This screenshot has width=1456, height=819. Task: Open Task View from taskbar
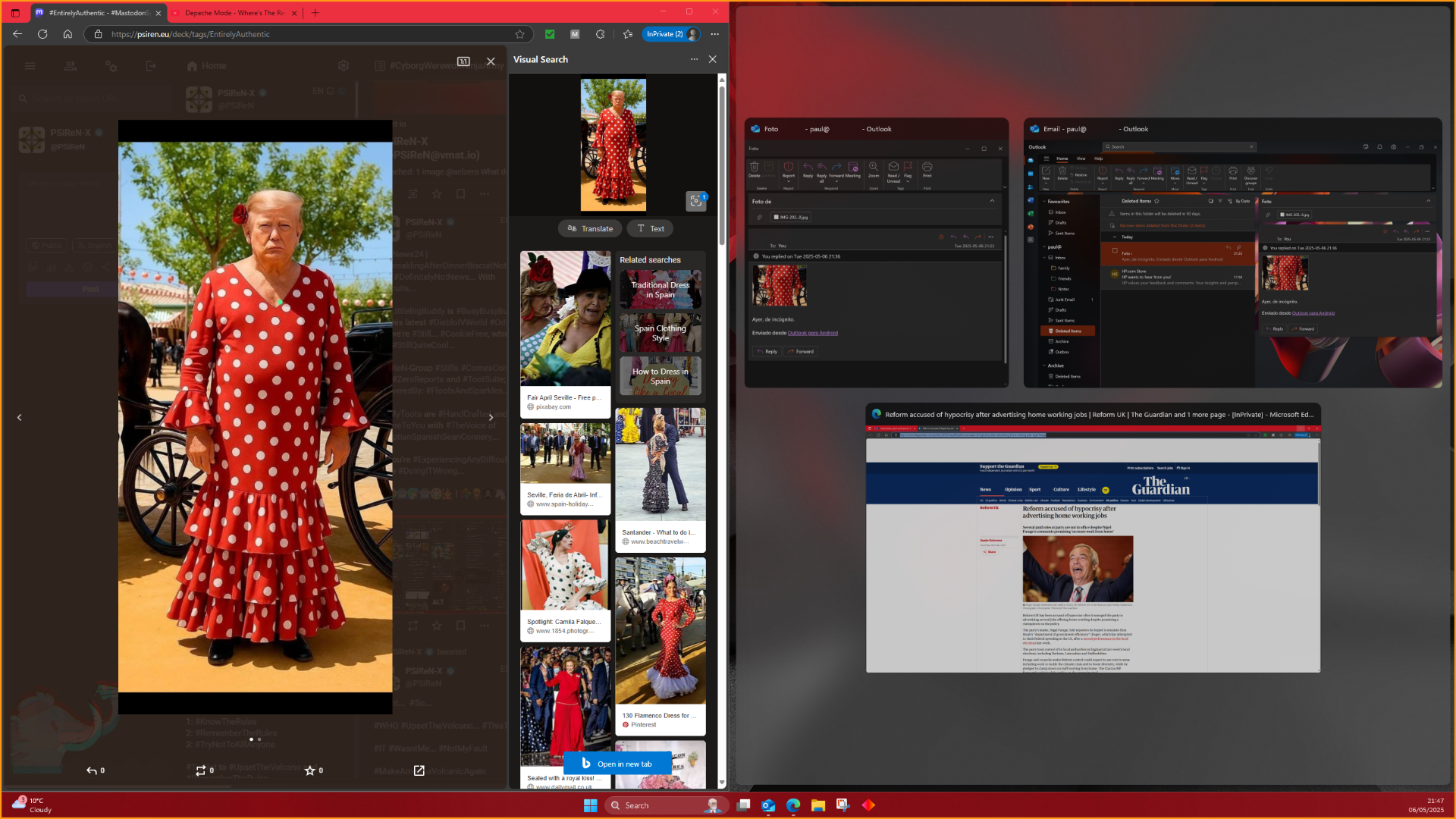[744, 805]
